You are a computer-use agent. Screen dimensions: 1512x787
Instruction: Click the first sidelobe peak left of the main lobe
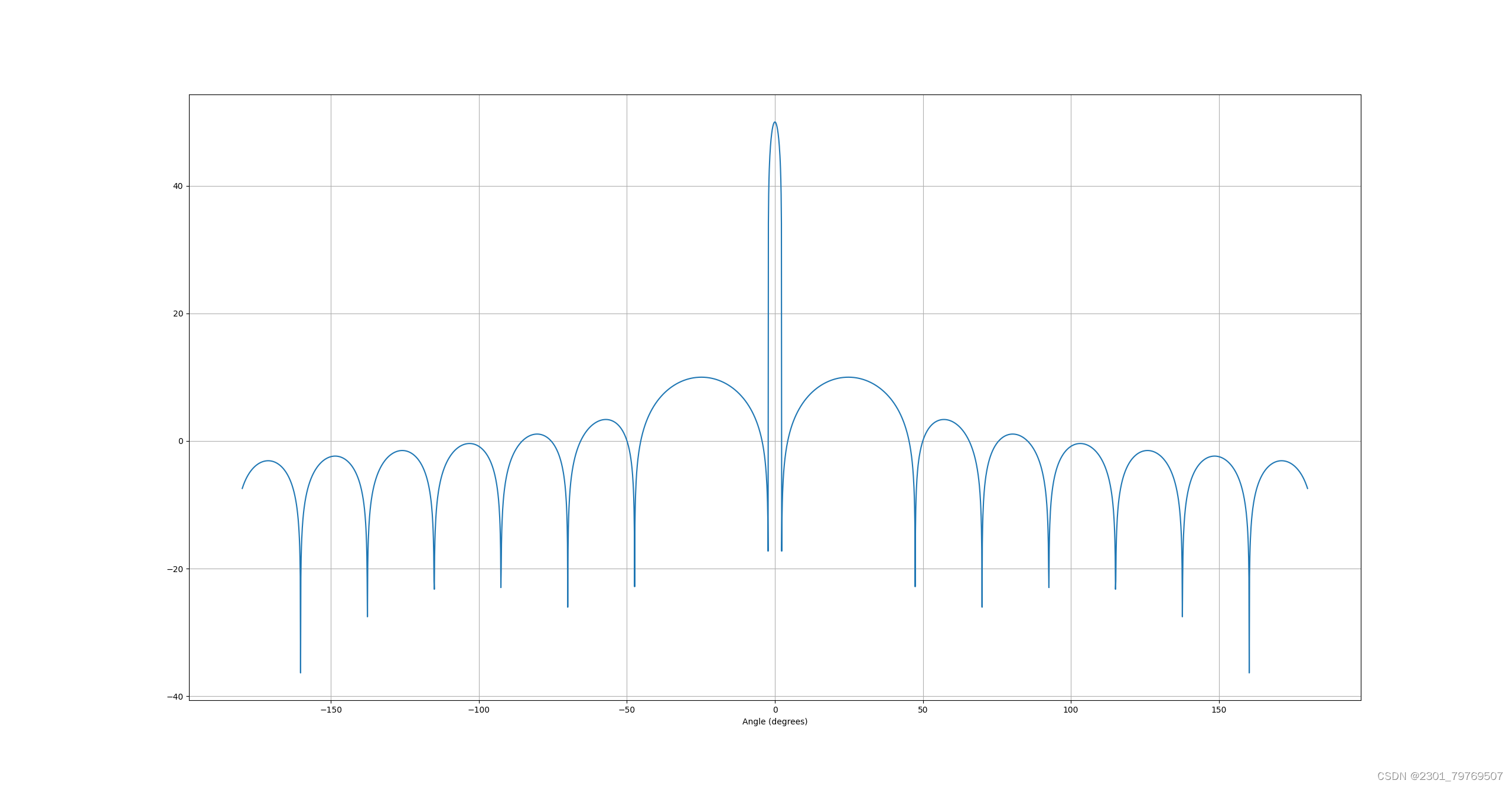[x=701, y=377]
